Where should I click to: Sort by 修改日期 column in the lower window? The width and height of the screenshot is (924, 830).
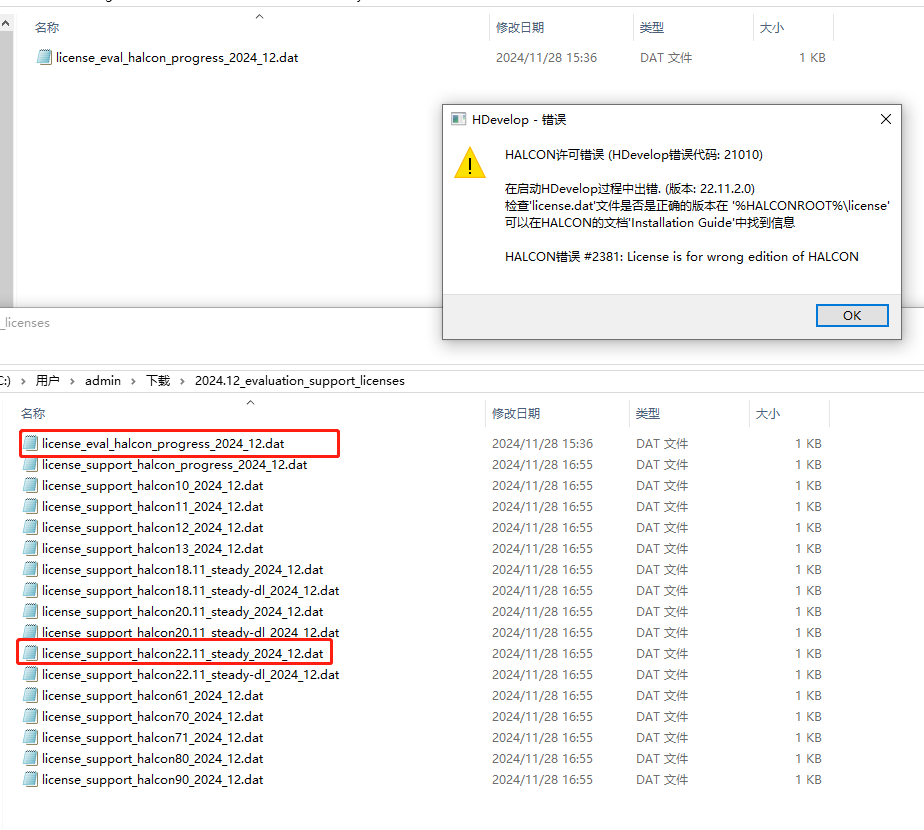516,413
